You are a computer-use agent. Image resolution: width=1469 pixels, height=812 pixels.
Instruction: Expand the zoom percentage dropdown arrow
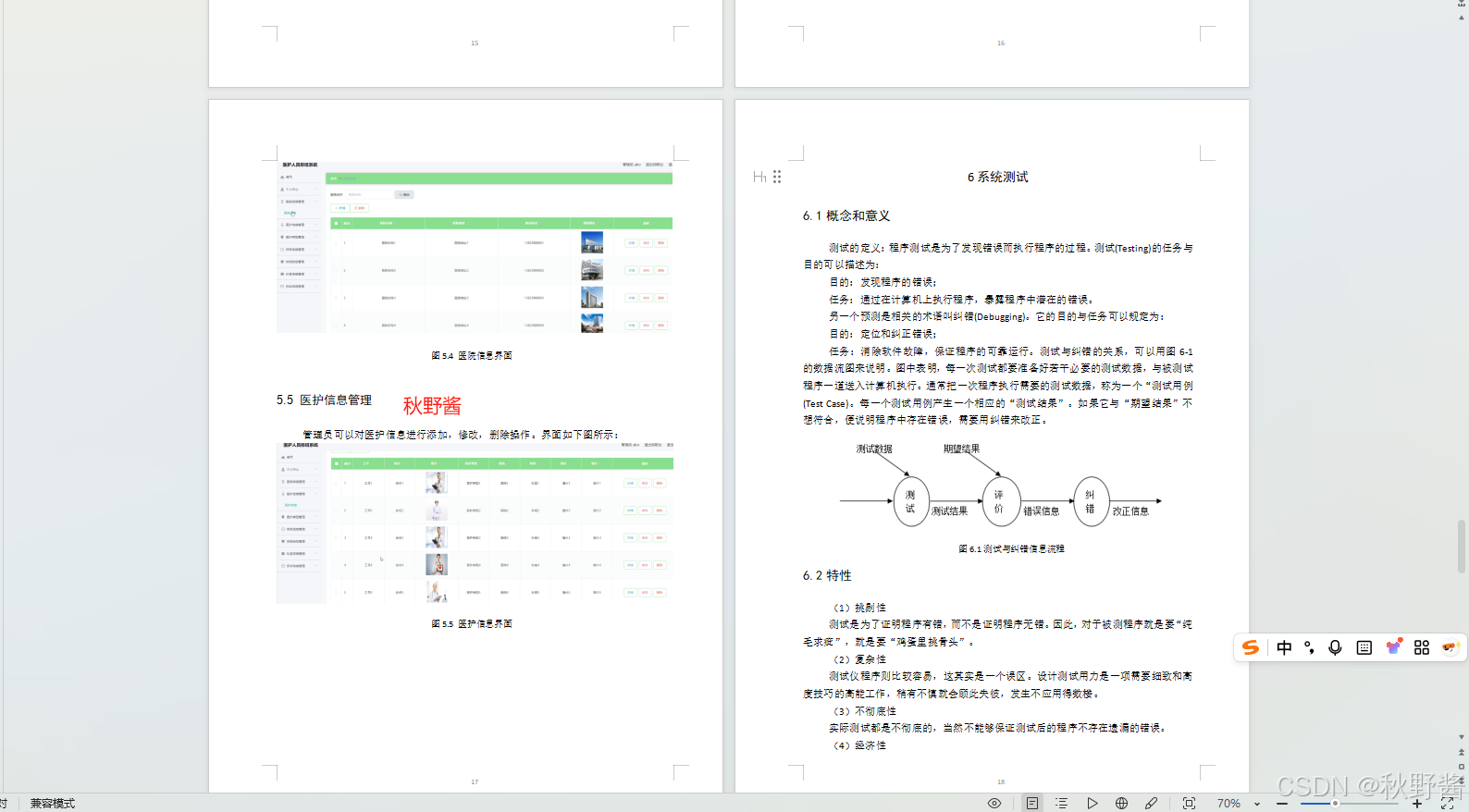(1257, 804)
